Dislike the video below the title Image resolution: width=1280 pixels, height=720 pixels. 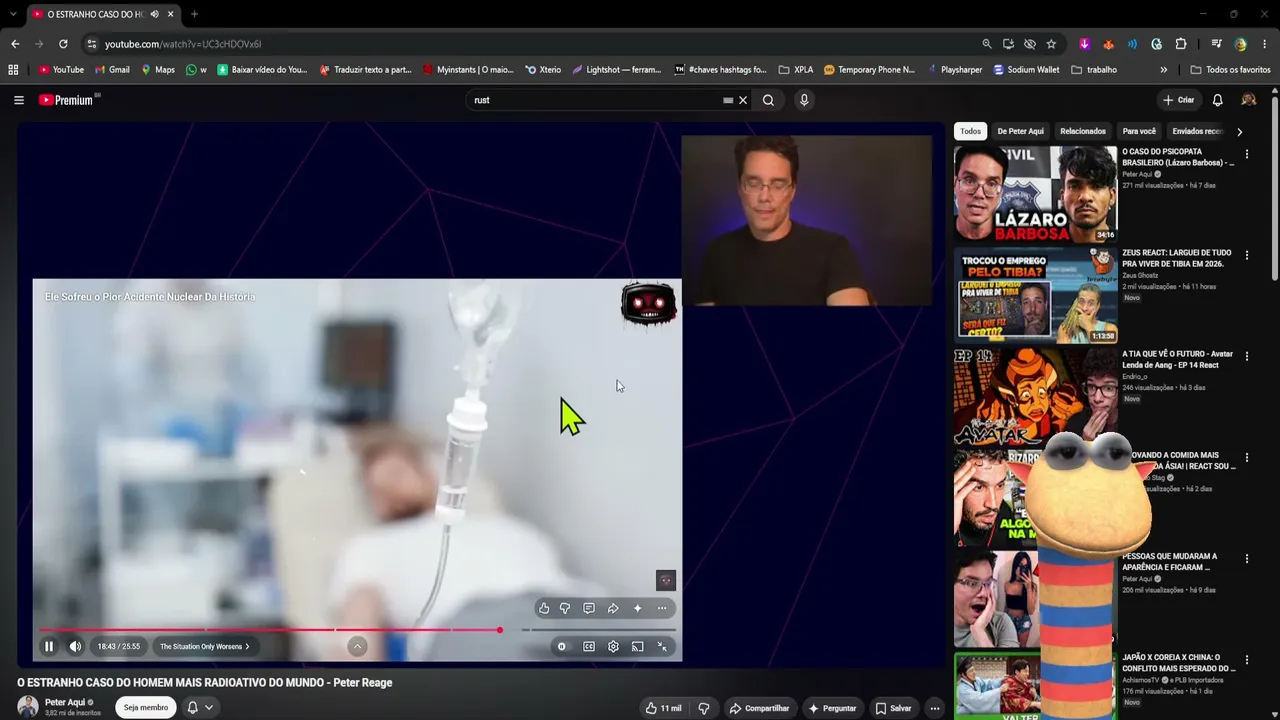pos(704,708)
